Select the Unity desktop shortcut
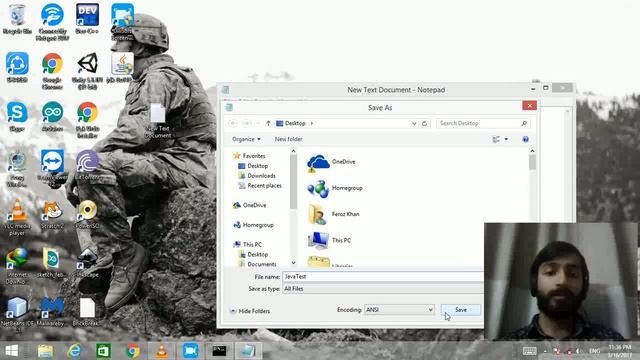 (87, 71)
